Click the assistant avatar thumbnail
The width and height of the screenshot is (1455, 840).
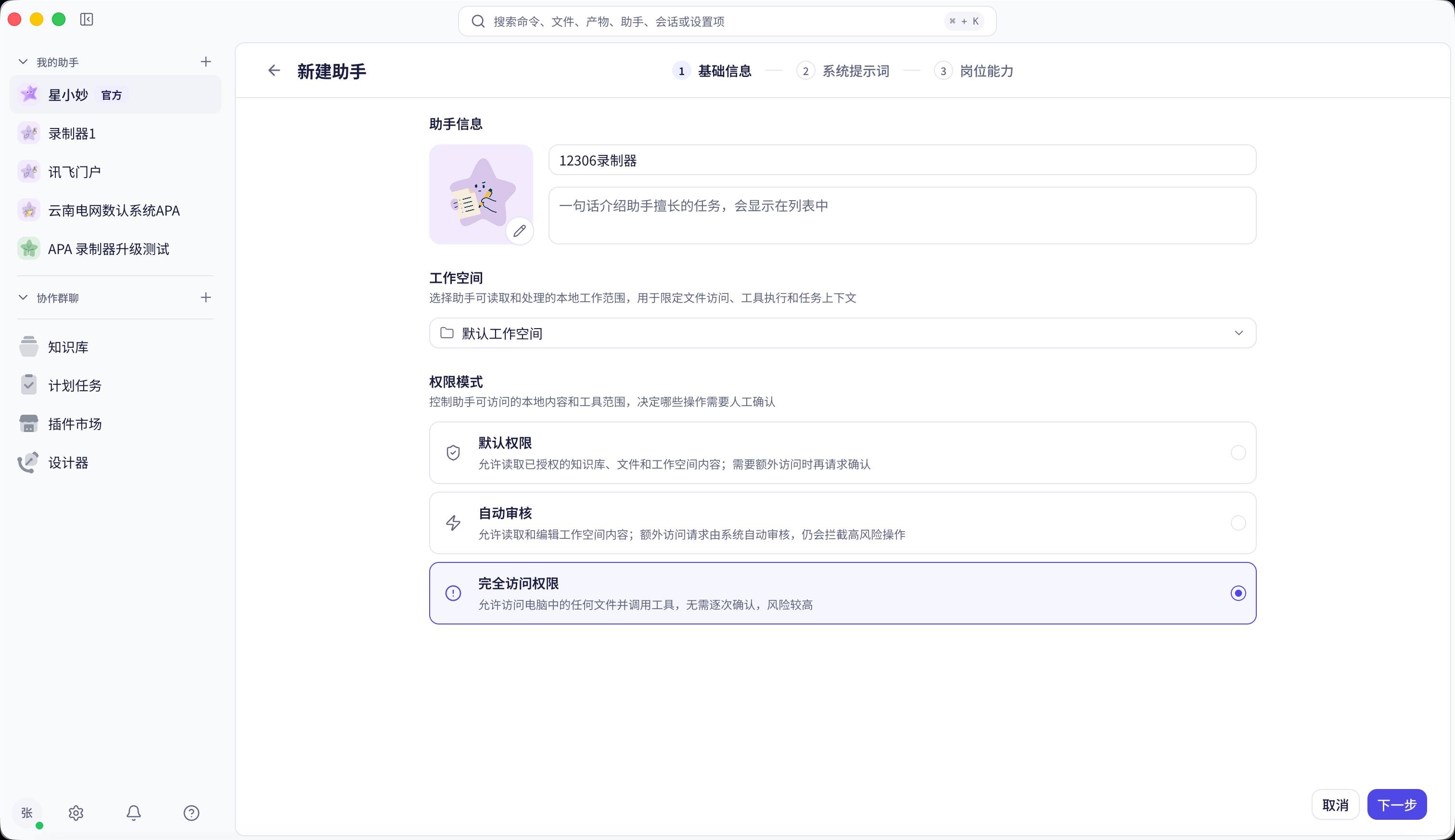point(481,194)
